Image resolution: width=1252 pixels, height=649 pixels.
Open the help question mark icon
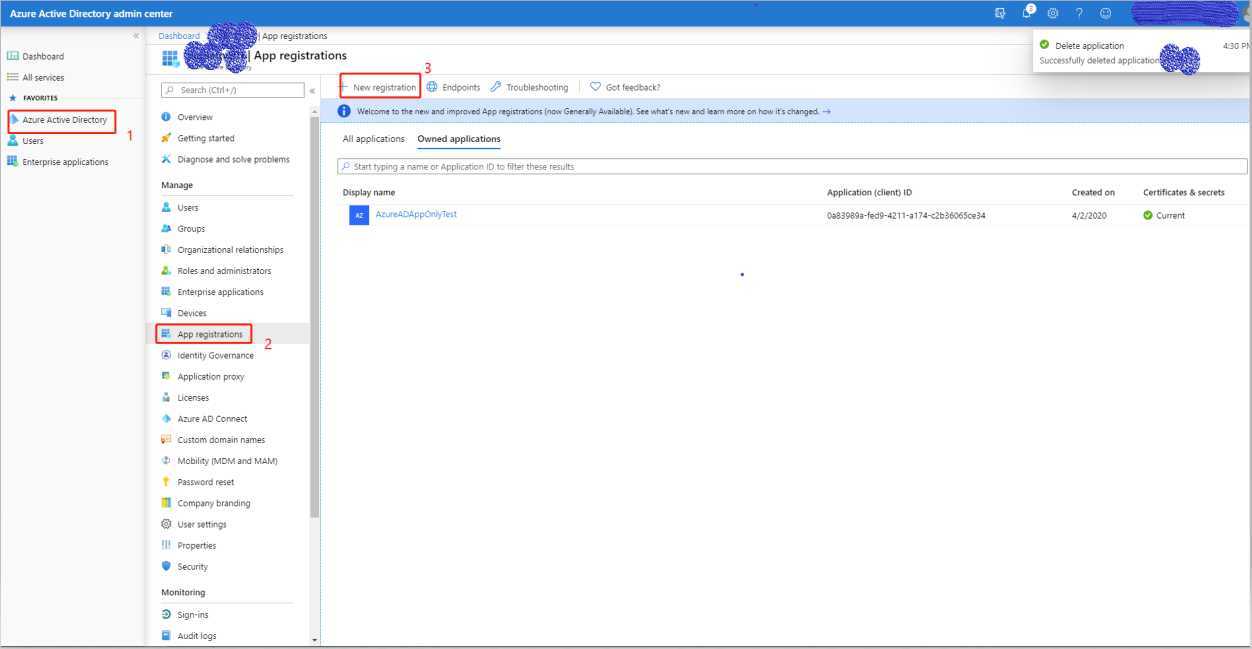[1079, 13]
